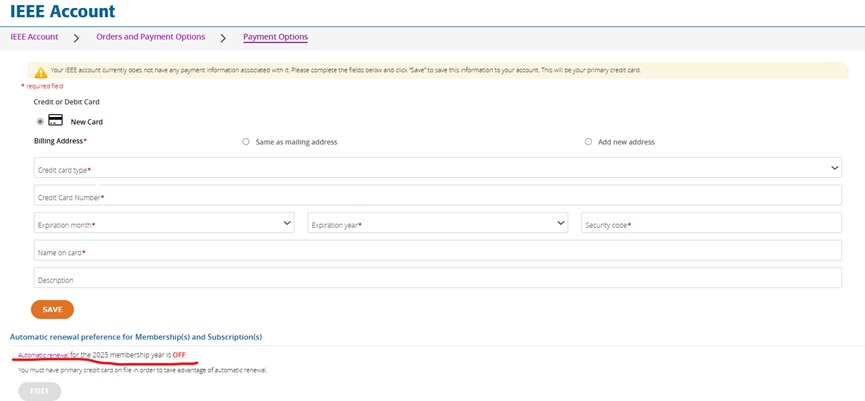Focus the Security code field

712,223
